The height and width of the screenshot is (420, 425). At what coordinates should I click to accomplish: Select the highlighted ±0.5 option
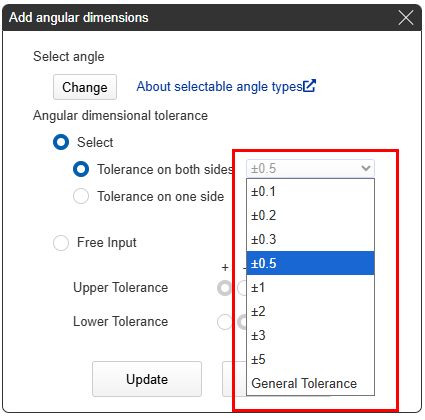[310, 263]
